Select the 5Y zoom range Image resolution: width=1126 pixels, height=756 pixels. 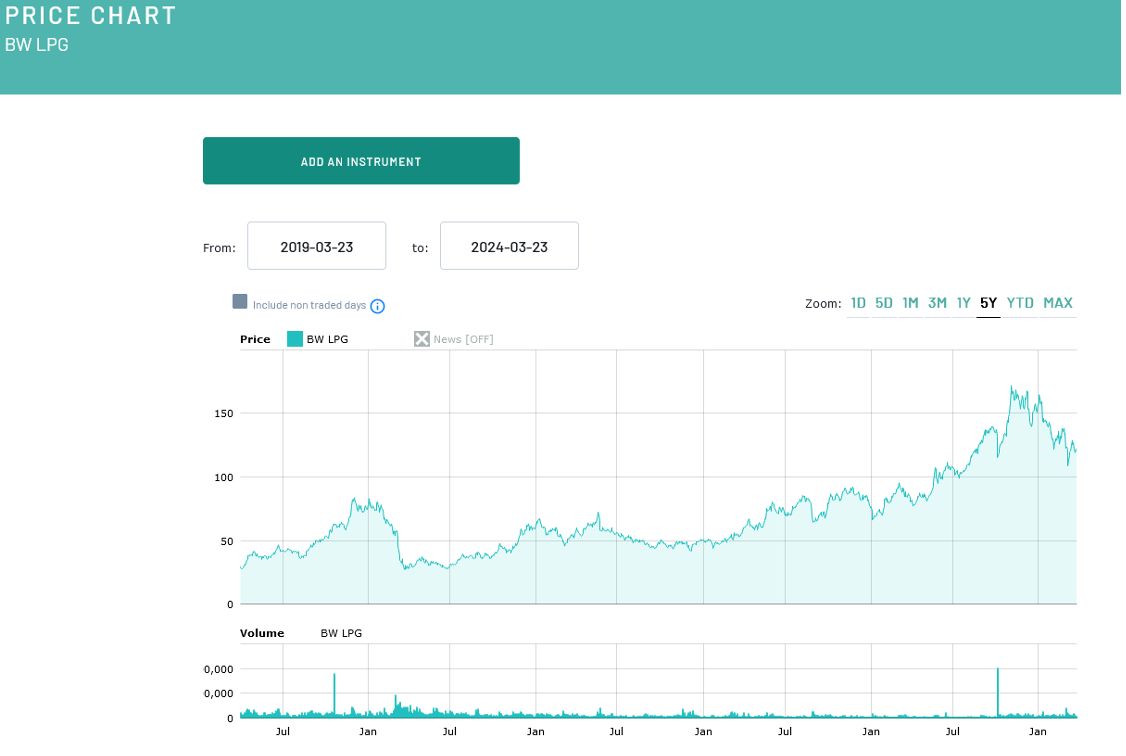pos(991,304)
